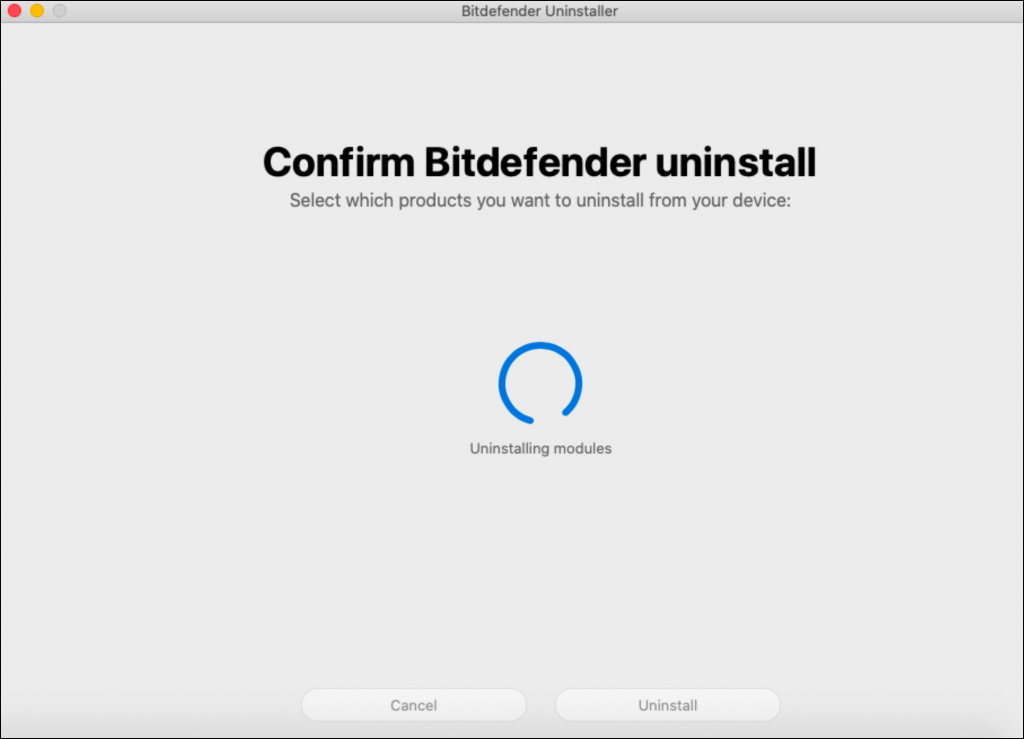Click the 'Confirm Bitdefender uninstall' heading
Image resolution: width=1024 pixels, height=739 pixels.
[540, 161]
